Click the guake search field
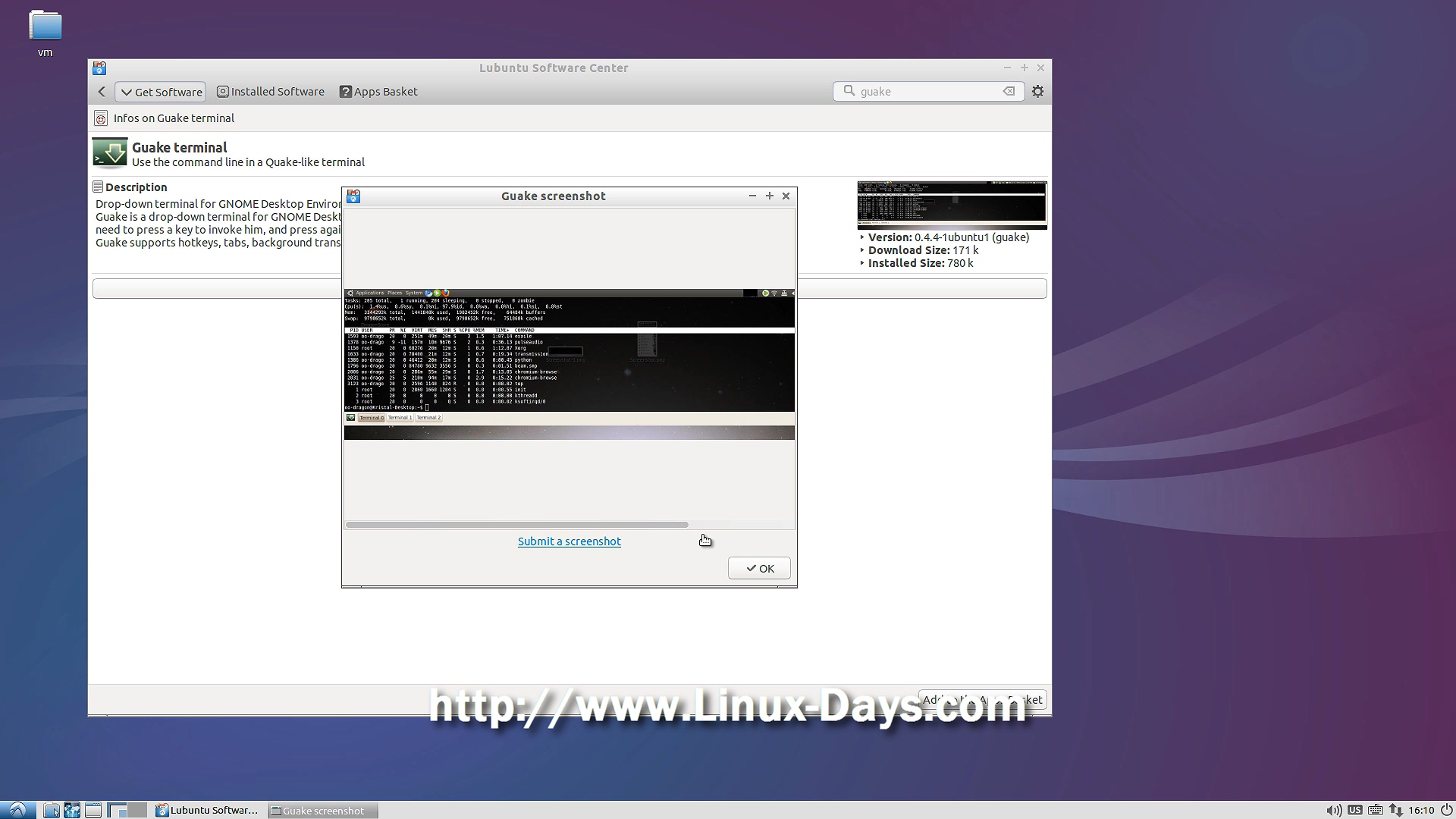 pyautogui.click(x=929, y=91)
